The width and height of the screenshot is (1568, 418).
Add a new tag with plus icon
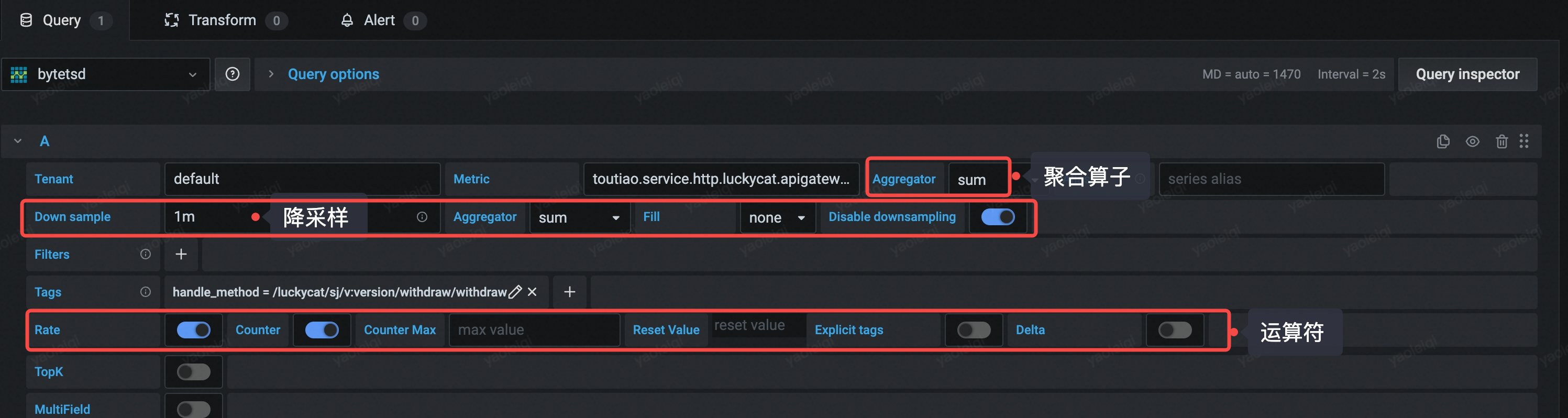point(569,292)
